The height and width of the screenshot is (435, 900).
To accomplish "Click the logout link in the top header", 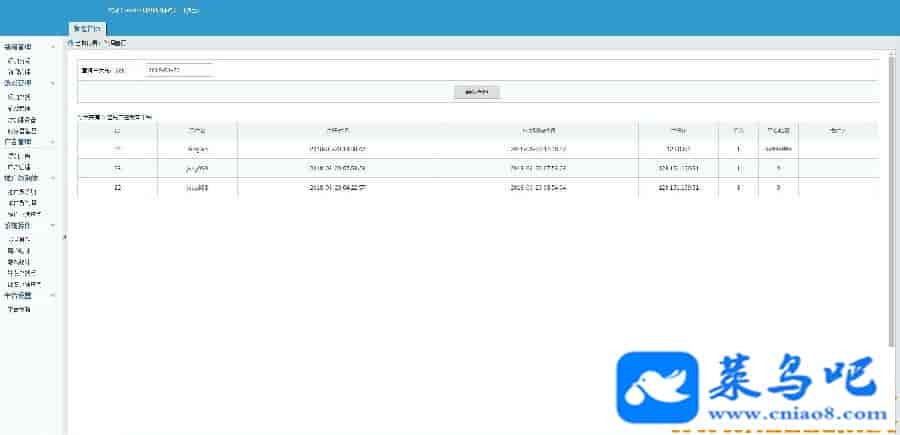I will pos(191,11).
